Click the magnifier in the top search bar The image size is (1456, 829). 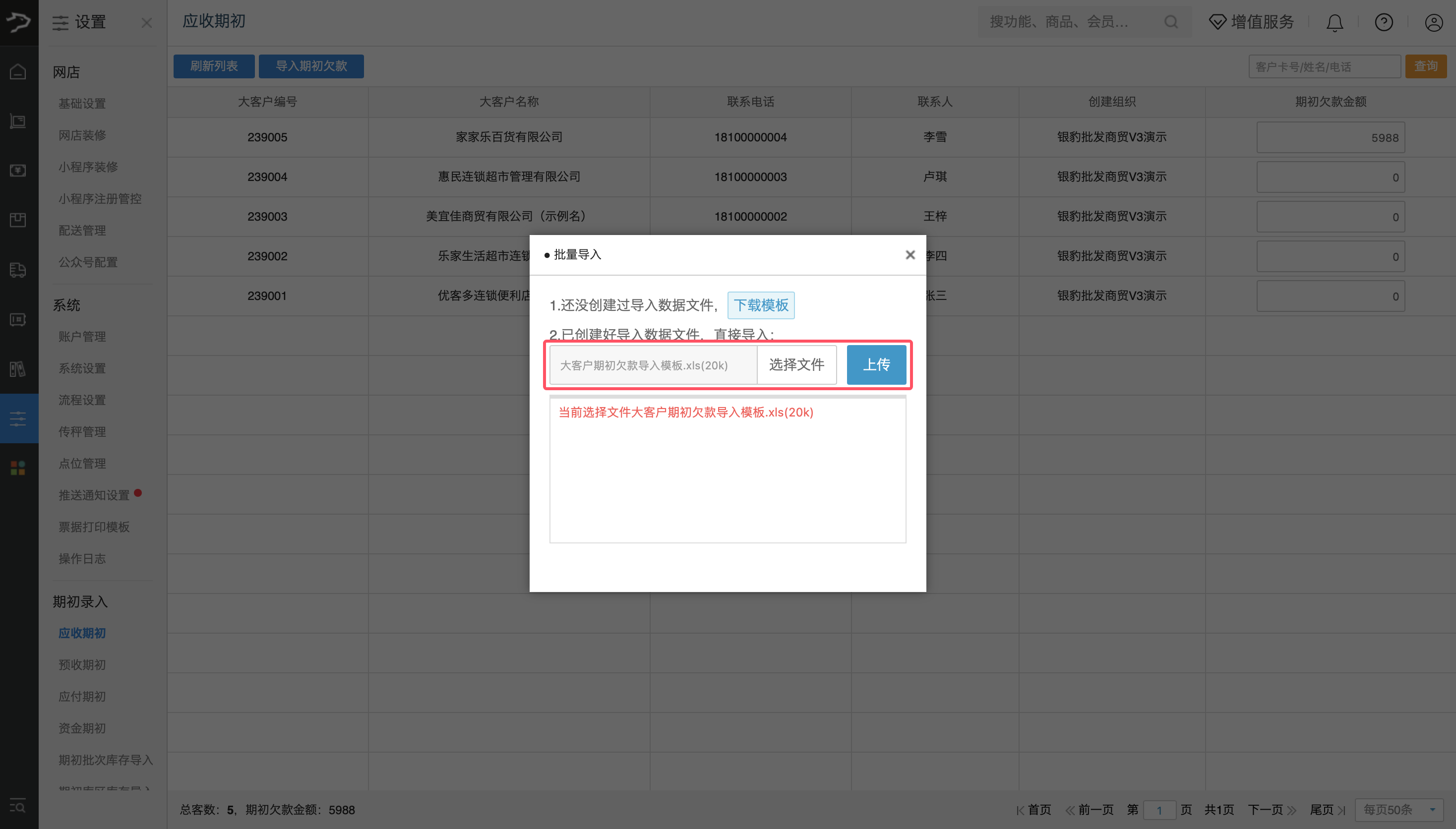tap(1171, 22)
